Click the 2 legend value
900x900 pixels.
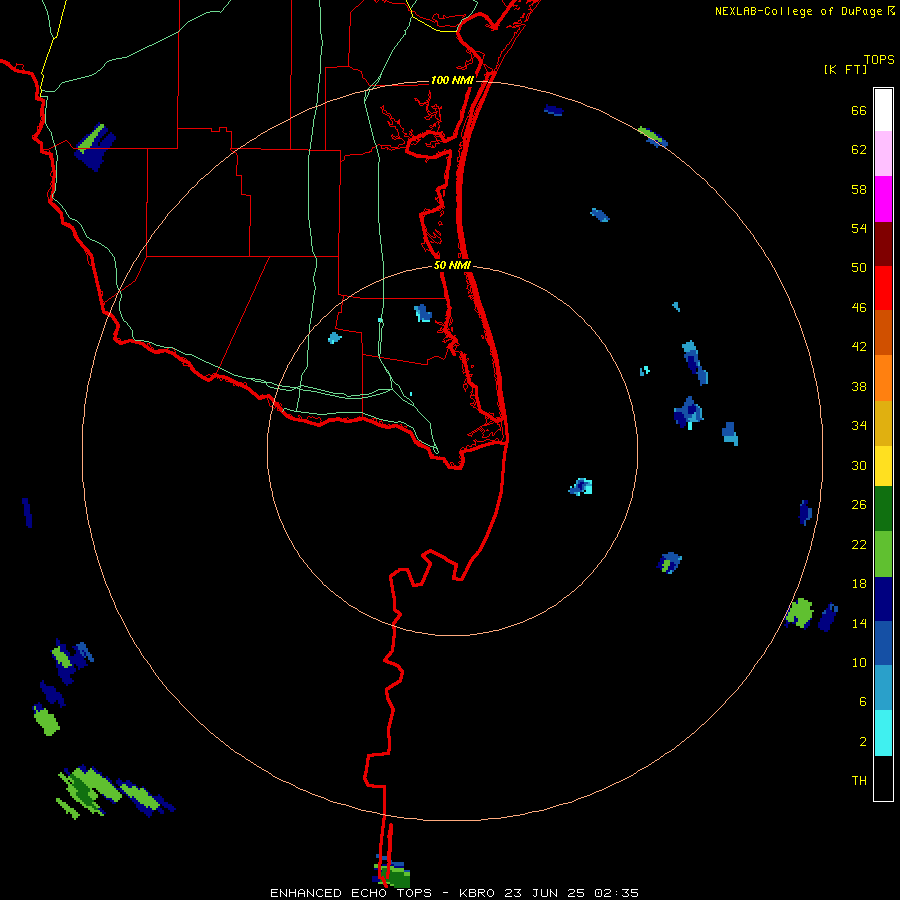(x=862, y=742)
